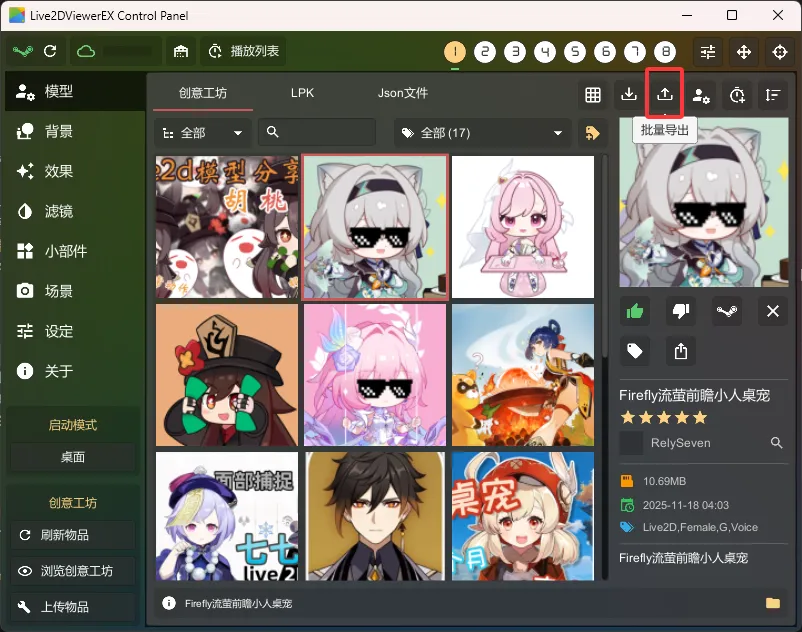
Task: Open the 场景 sidebar section
Action: pos(75,291)
